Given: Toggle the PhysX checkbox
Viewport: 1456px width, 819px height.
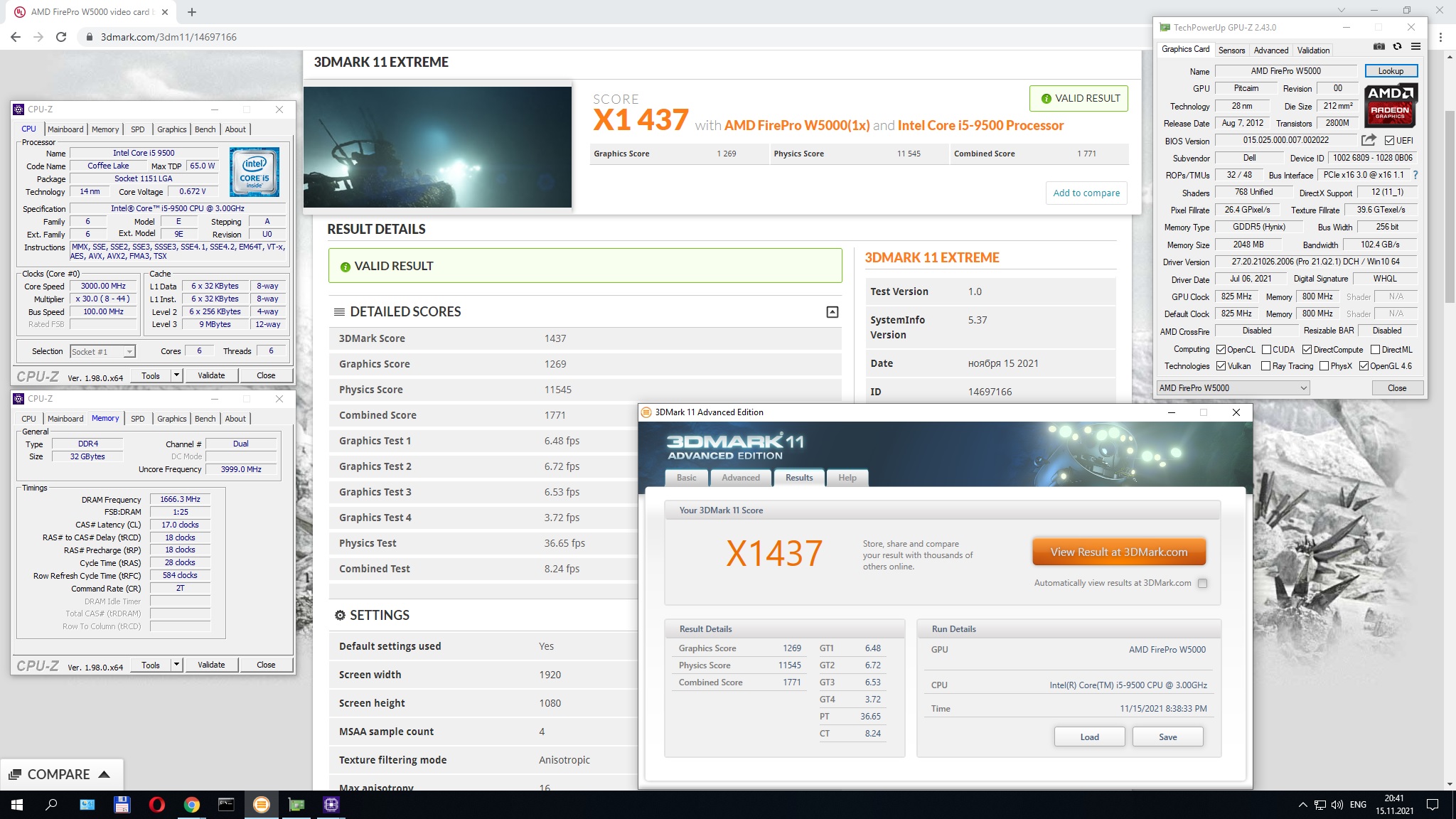Looking at the screenshot, I should (1324, 366).
